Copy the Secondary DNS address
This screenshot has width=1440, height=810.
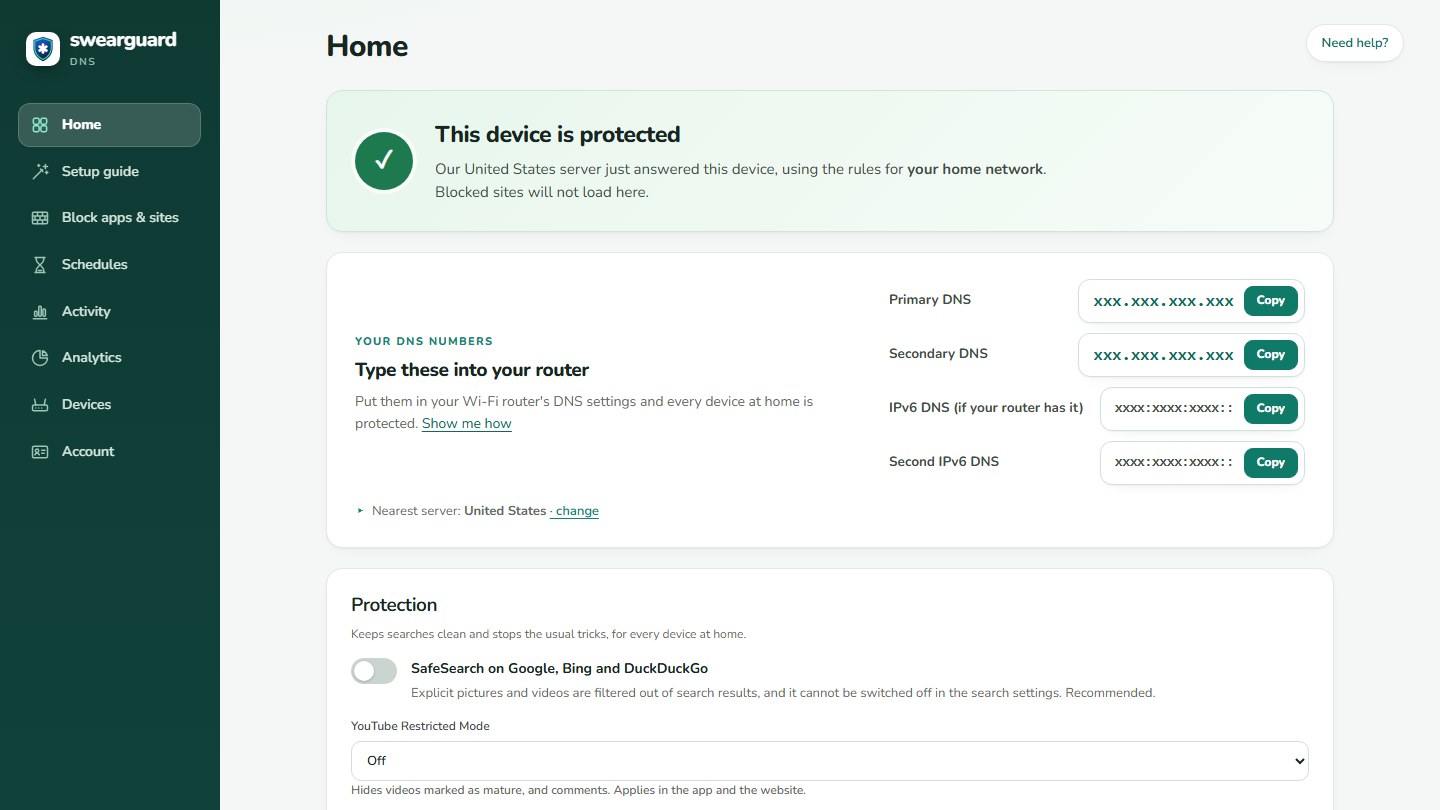1270,355
